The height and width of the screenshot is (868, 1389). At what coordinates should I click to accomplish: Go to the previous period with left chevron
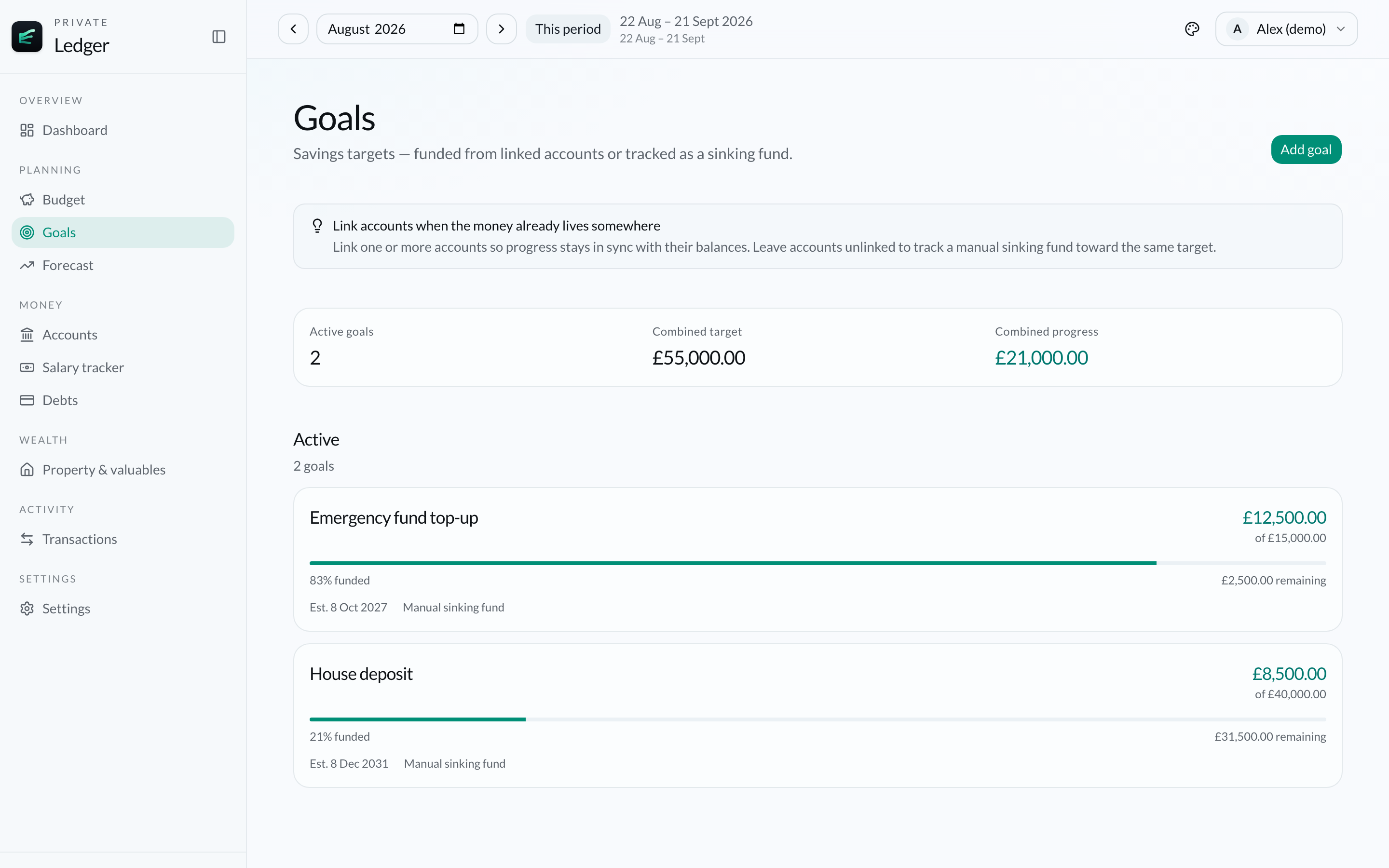click(x=293, y=29)
